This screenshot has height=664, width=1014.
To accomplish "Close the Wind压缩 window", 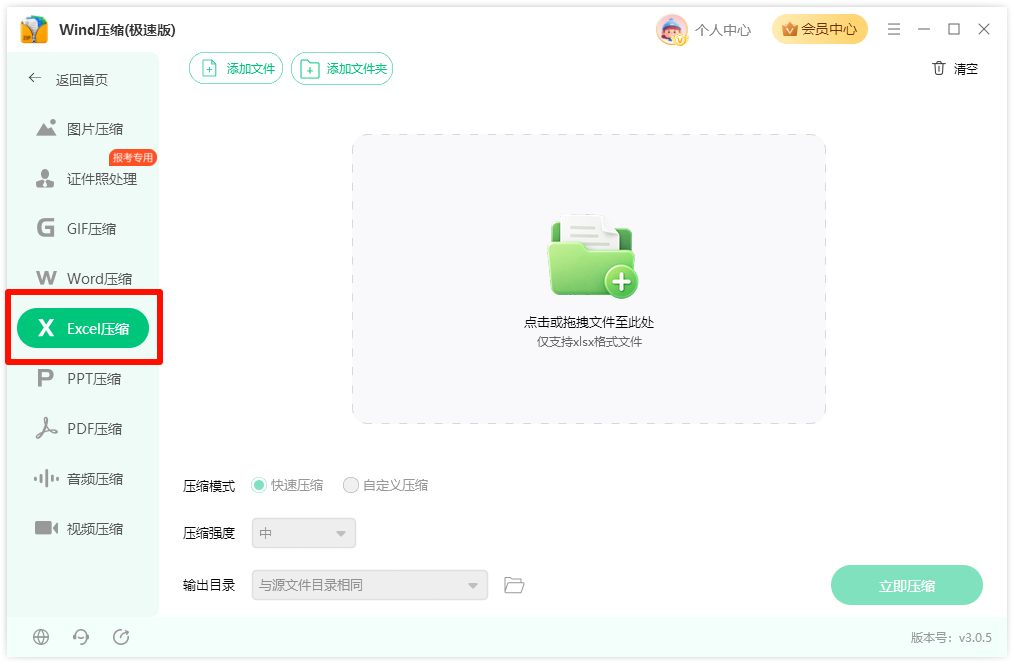I will pyautogui.click(x=984, y=29).
